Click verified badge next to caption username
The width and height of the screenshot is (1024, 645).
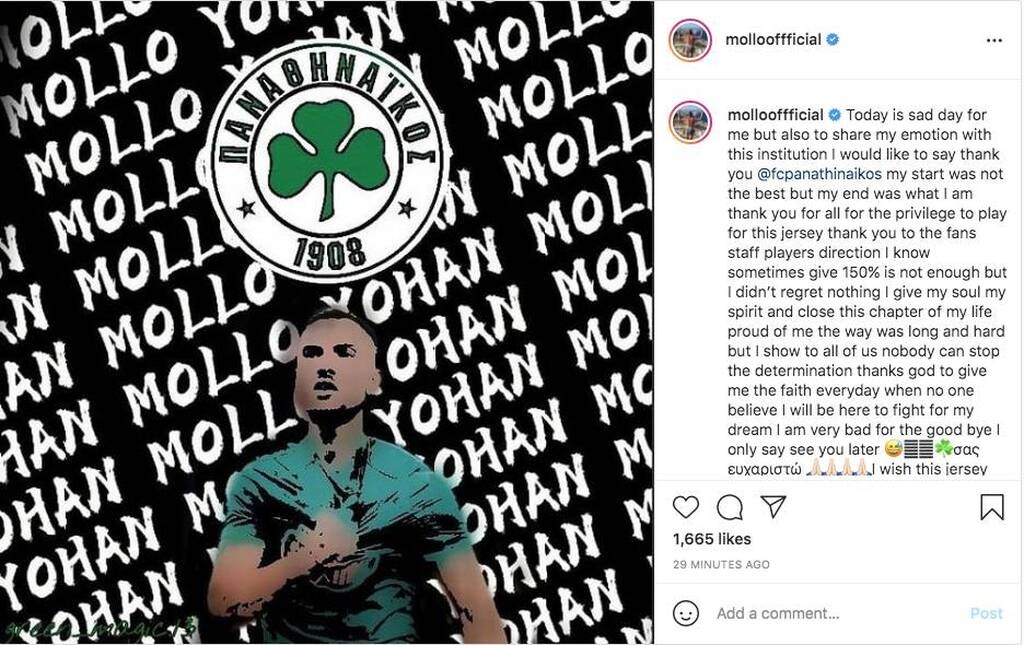tap(835, 115)
